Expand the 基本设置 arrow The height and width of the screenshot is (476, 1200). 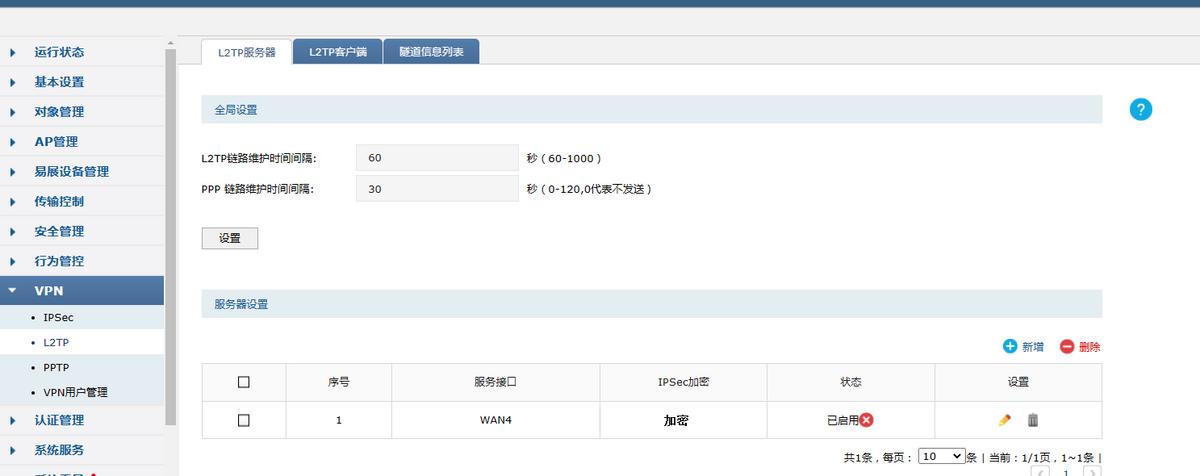coord(13,82)
